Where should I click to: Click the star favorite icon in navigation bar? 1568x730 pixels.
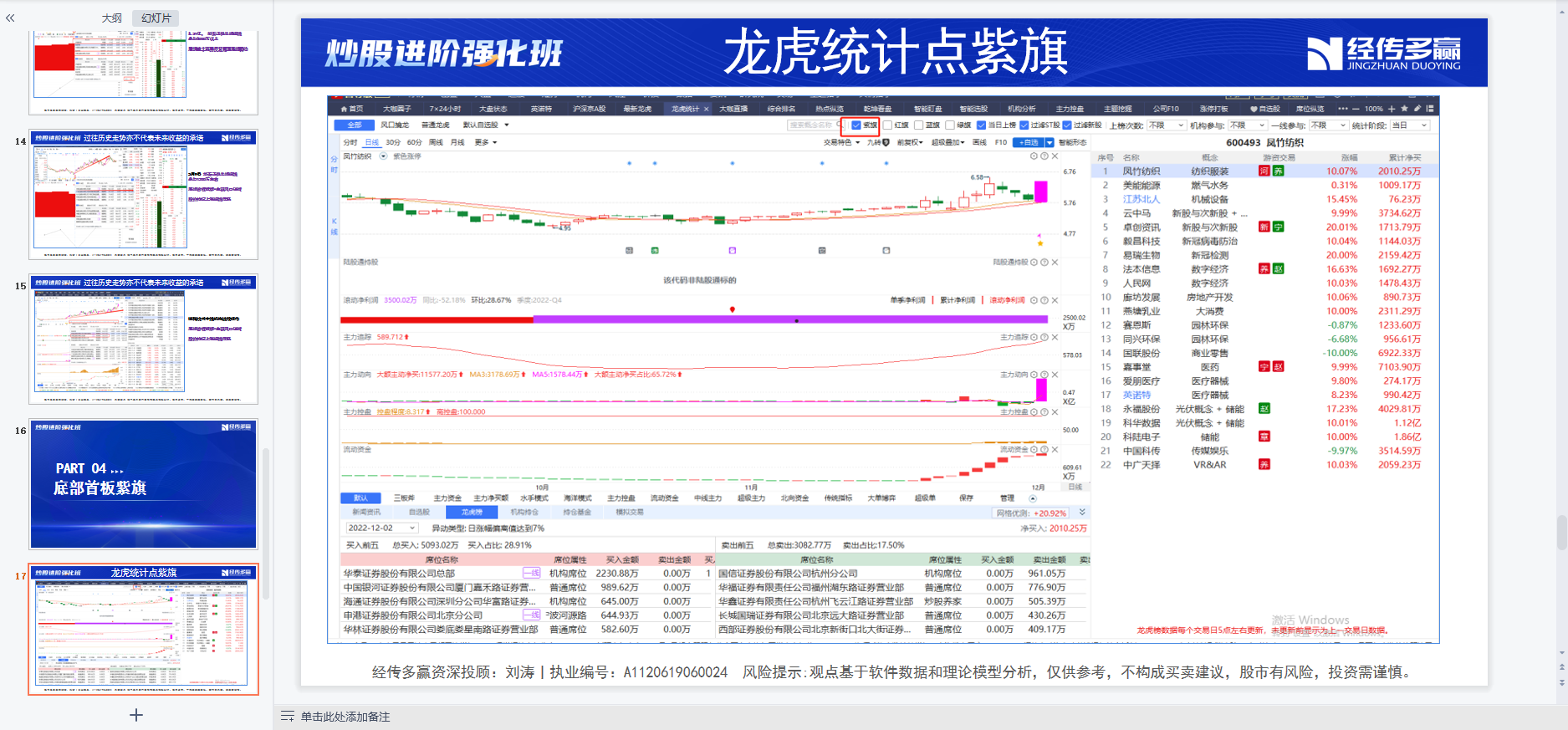(x=1404, y=109)
